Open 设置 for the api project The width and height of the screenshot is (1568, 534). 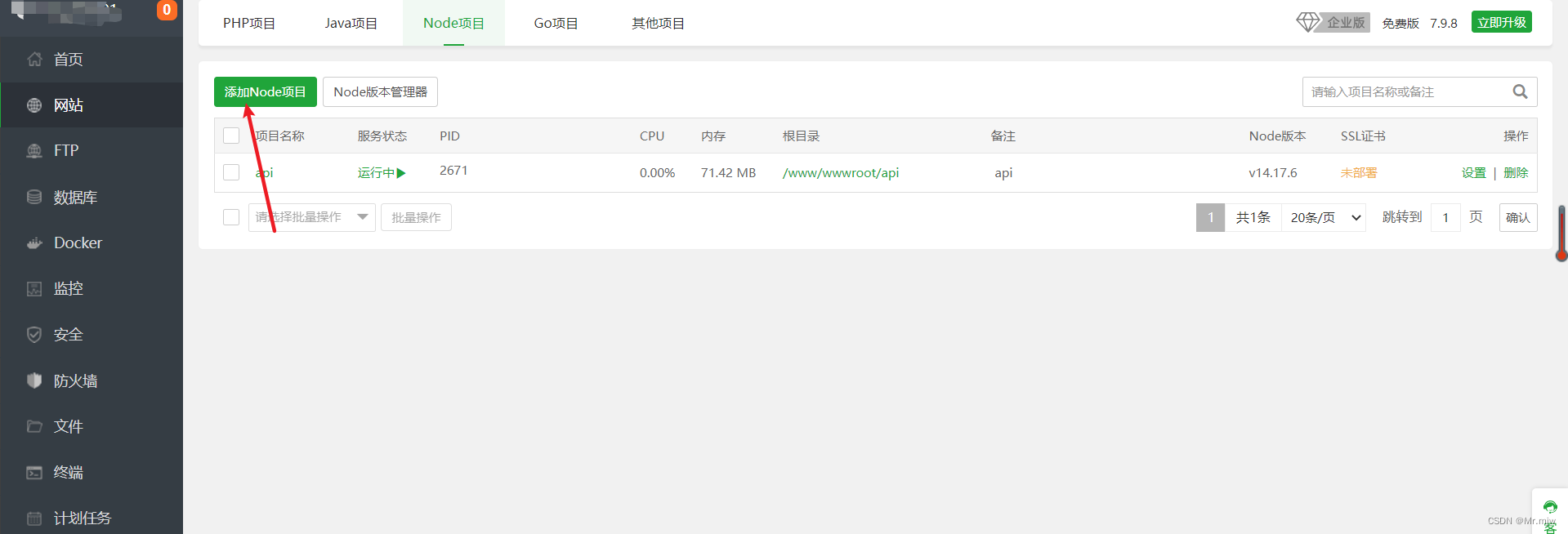pyautogui.click(x=1474, y=172)
